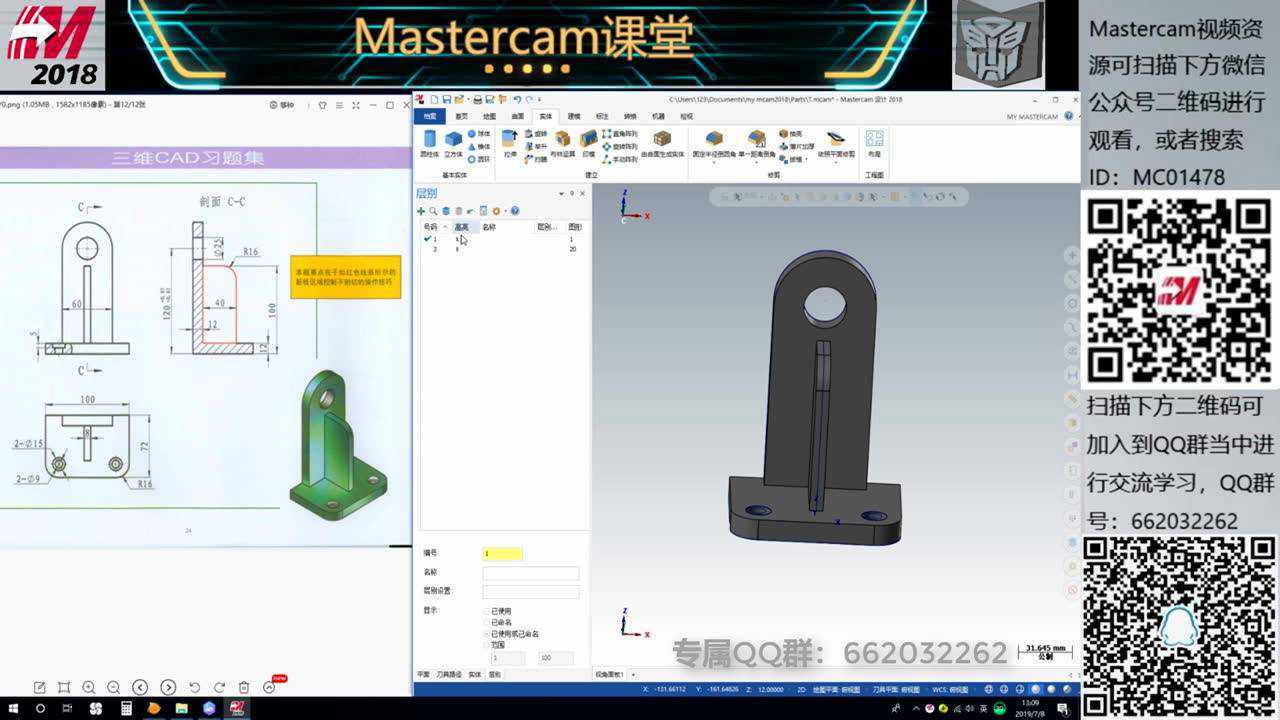Toggle display of level 2 in层别 list
This screenshot has width=1280, height=720.
(x=427, y=249)
